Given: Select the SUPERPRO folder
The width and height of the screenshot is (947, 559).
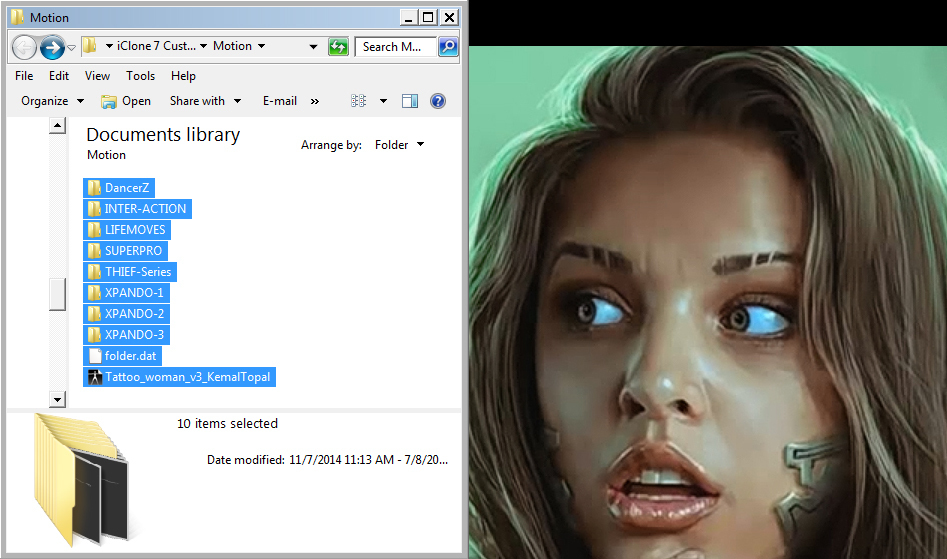Looking at the screenshot, I should click(126, 251).
